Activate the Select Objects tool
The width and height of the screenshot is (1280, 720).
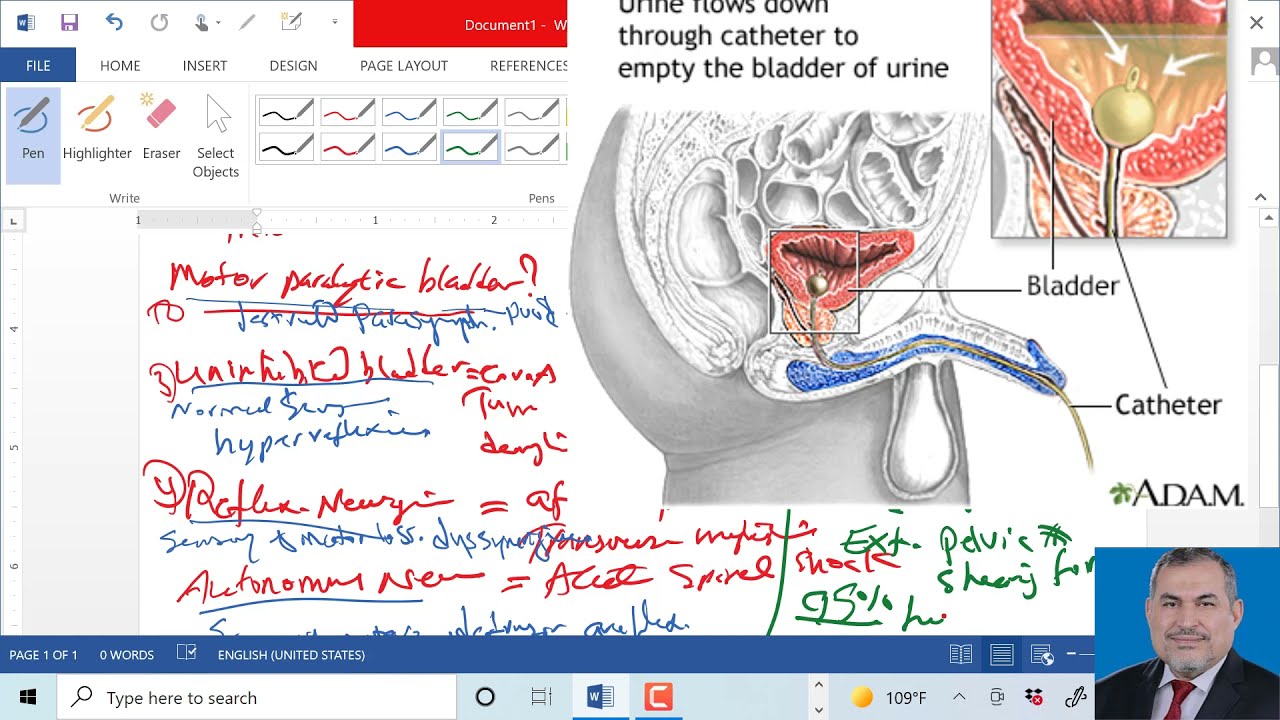click(216, 135)
